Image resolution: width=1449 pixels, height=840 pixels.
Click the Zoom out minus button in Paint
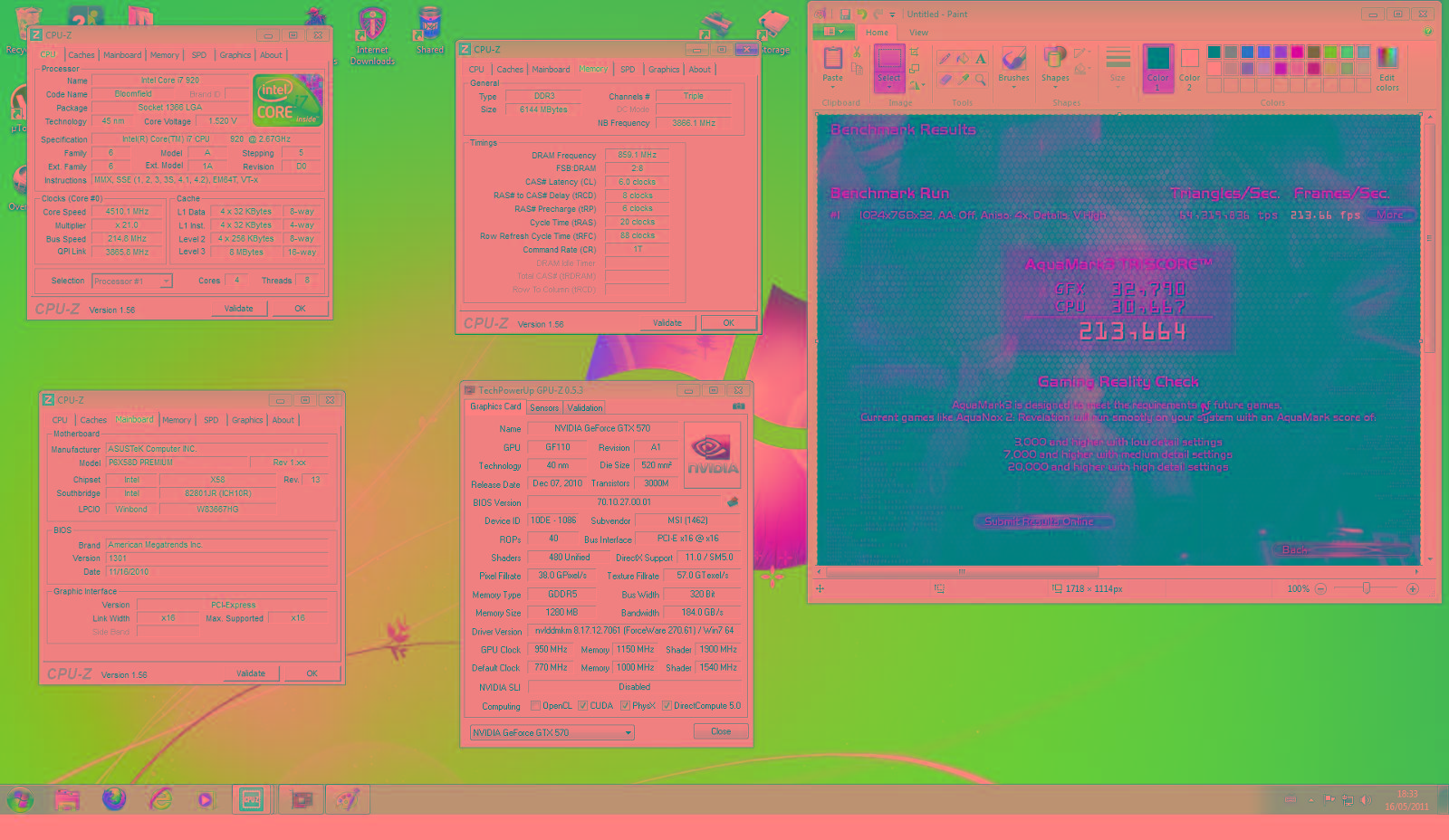(1320, 588)
